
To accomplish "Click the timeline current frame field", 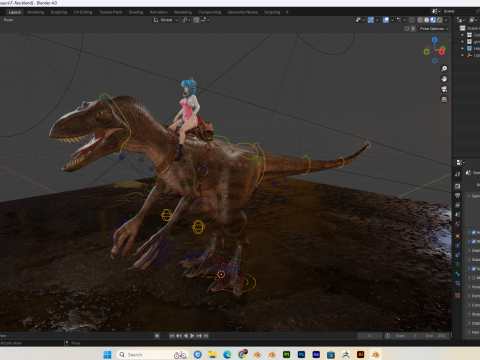I will pyautogui.click(x=370, y=336).
